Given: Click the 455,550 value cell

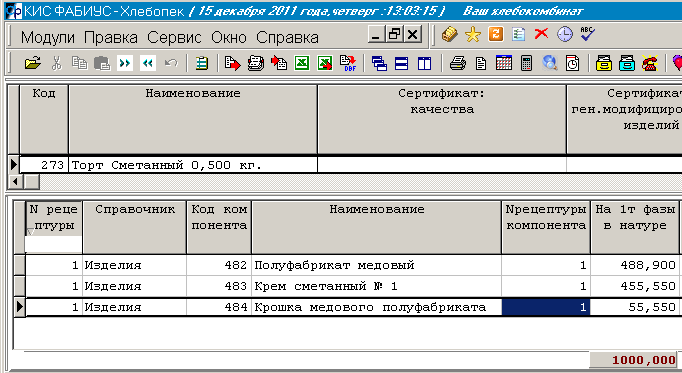Looking at the screenshot, I should pyautogui.click(x=634, y=286).
